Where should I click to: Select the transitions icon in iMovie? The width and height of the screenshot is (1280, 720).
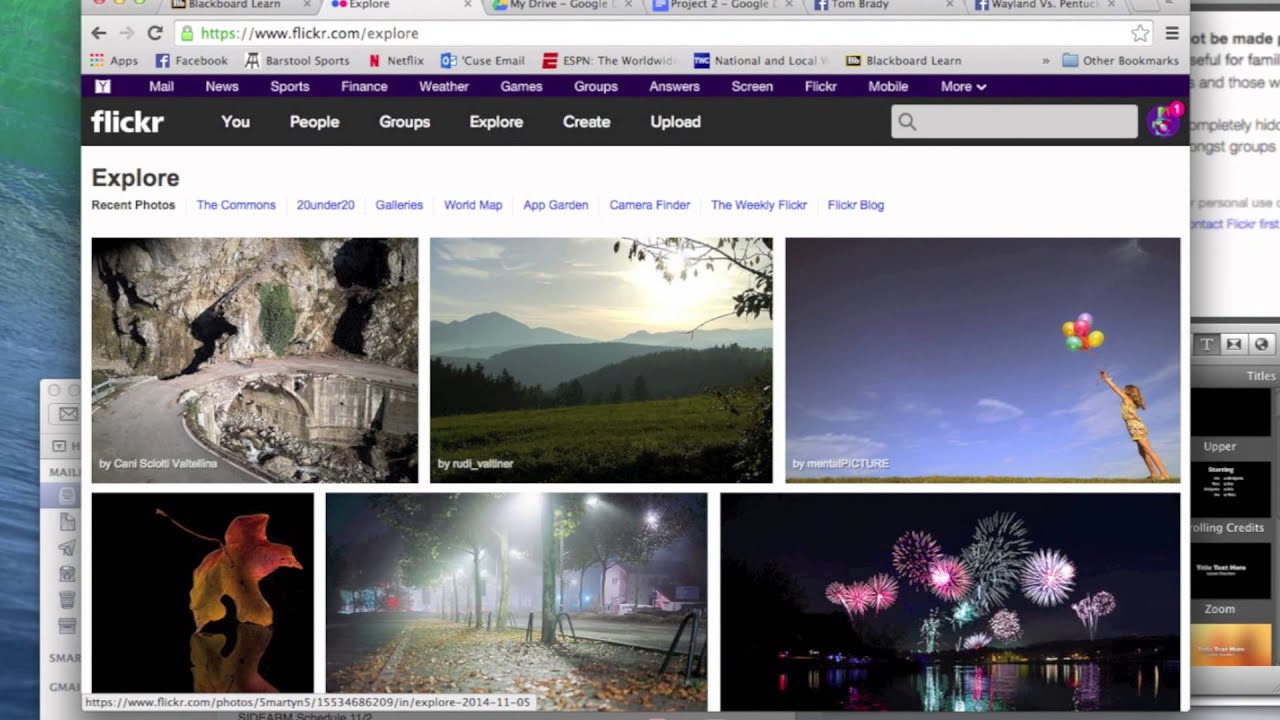tap(1234, 344)
